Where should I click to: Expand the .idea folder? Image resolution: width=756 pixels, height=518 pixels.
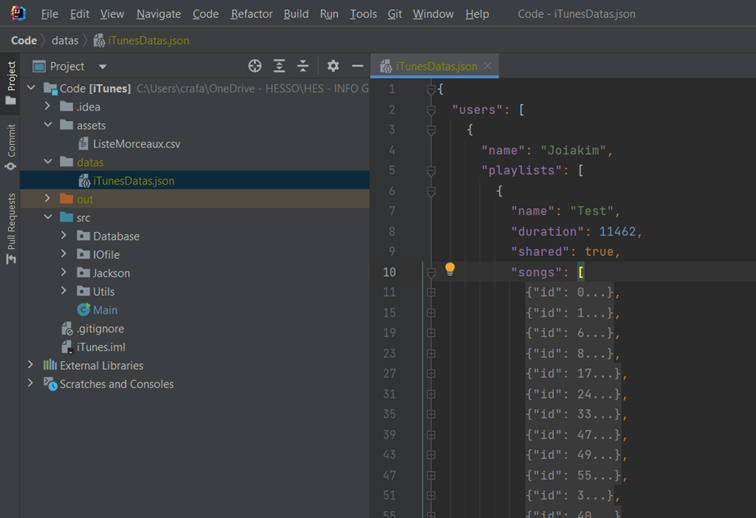(x=47, y=106)
